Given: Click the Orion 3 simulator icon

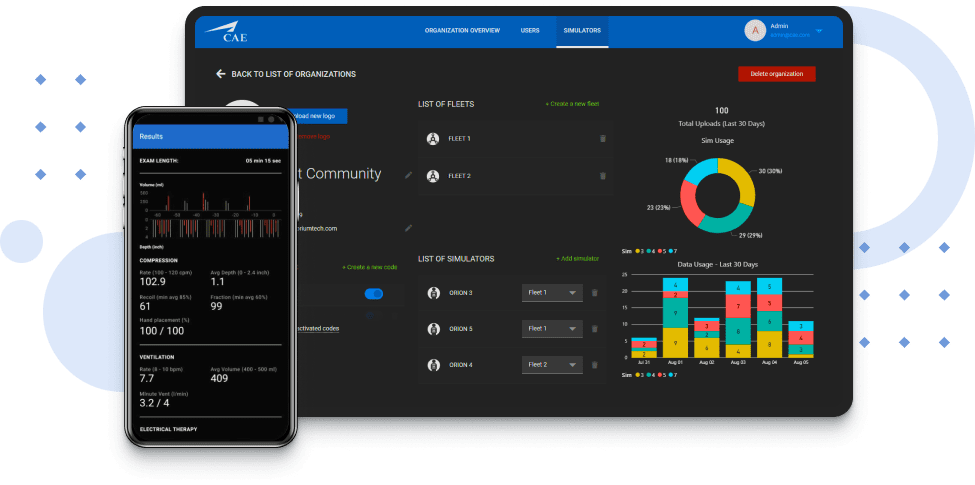Looking at the screenshot, I should click(x=434, y=293).
